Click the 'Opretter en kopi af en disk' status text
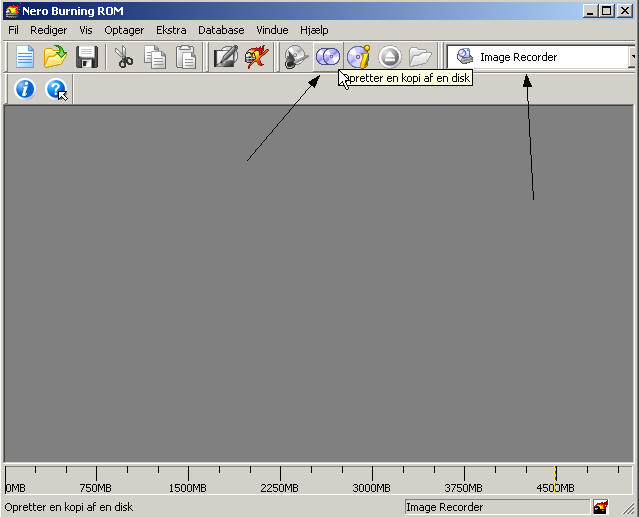The image size is (639, 517). (x=68, y=507)
